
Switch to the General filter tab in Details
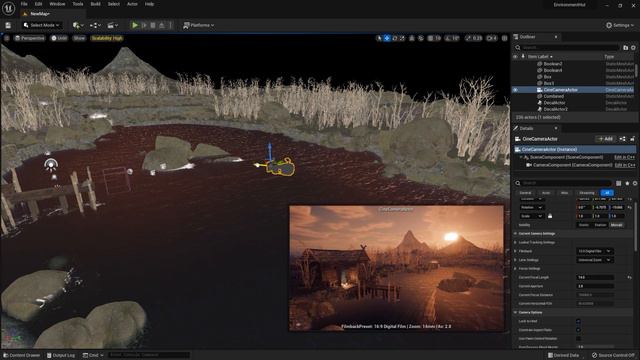pos(526,193)
